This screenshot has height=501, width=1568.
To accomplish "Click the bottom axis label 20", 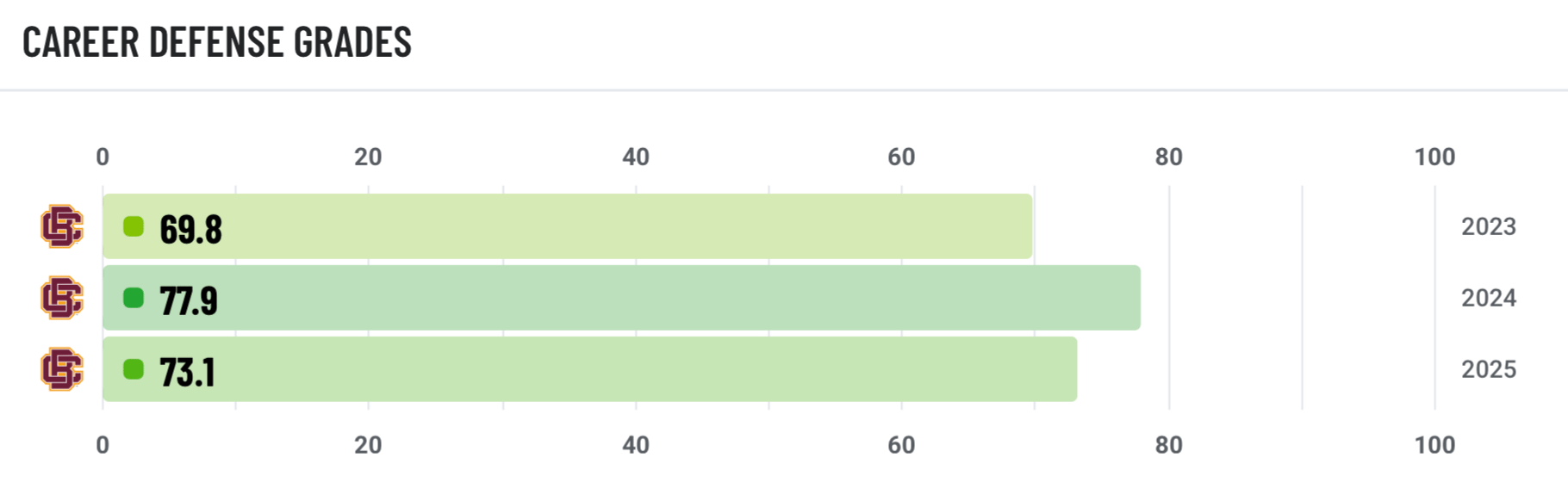I will [x=368, y=445].
